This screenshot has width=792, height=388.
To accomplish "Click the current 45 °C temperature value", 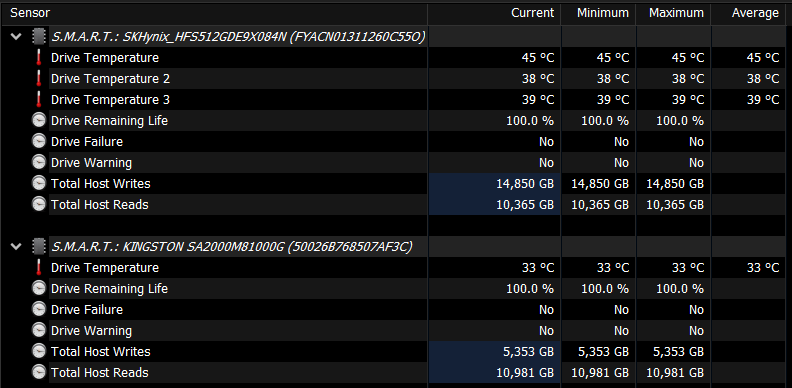I will pyautogui.click(x=538, y=58).
